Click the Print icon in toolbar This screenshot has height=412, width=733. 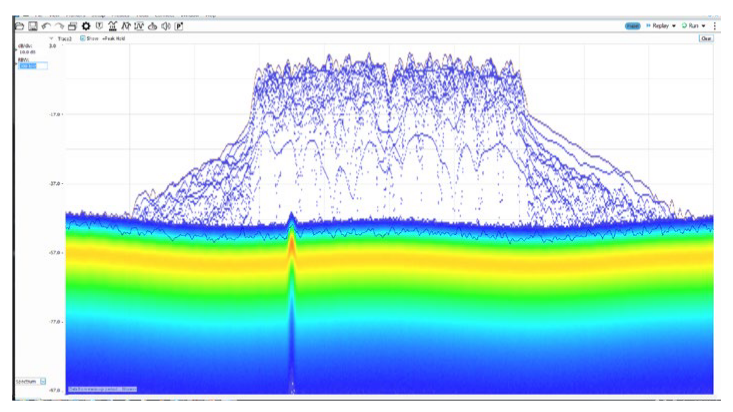(x=73, y=25)
